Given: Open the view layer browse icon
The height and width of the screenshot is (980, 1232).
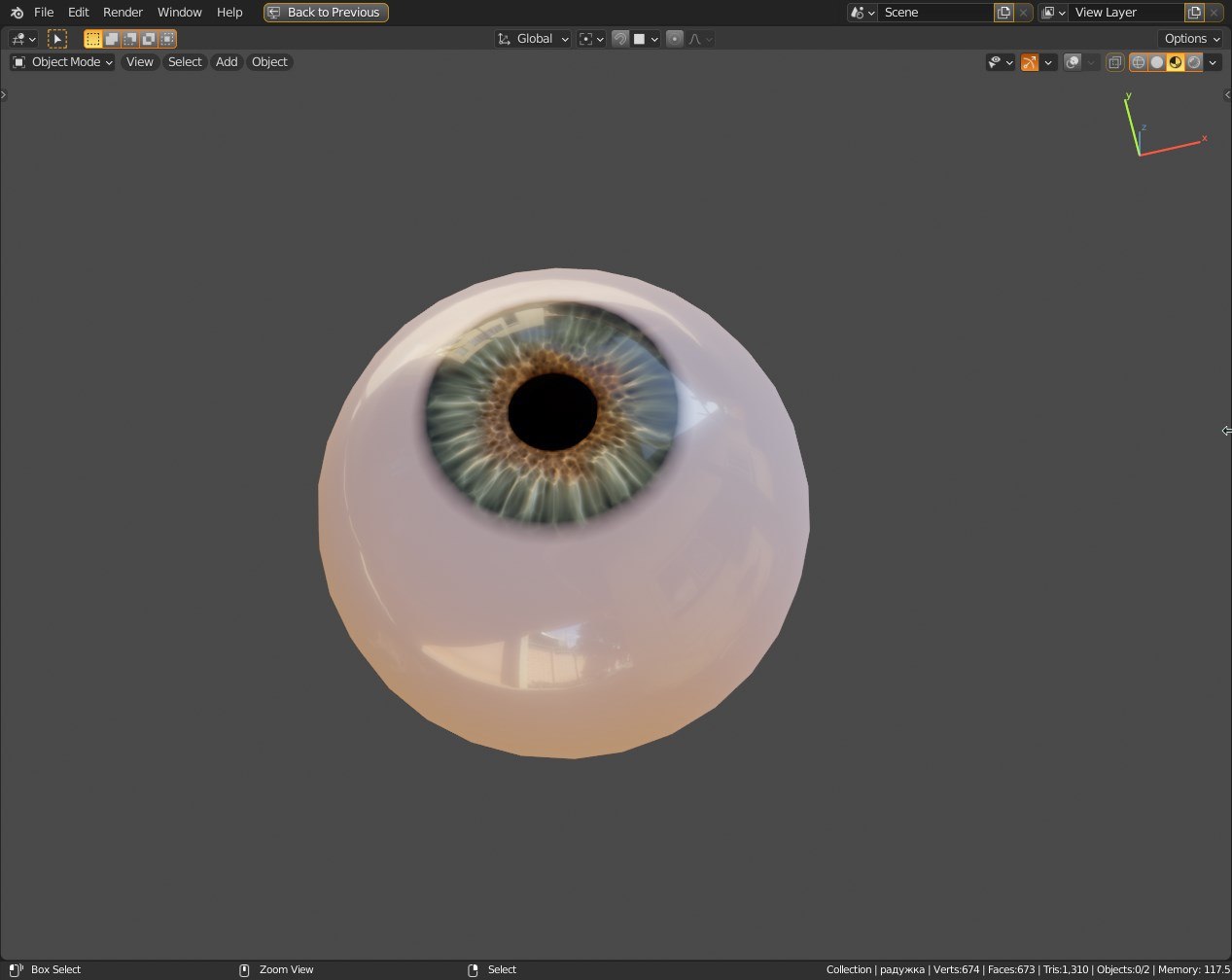Looking at the screenshot, I should tap(1053, 13).
